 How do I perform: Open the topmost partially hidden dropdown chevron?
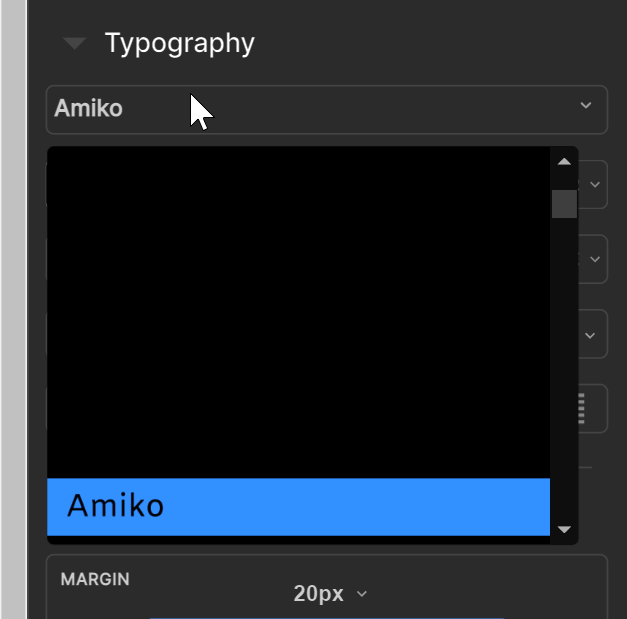coord(595,185)
